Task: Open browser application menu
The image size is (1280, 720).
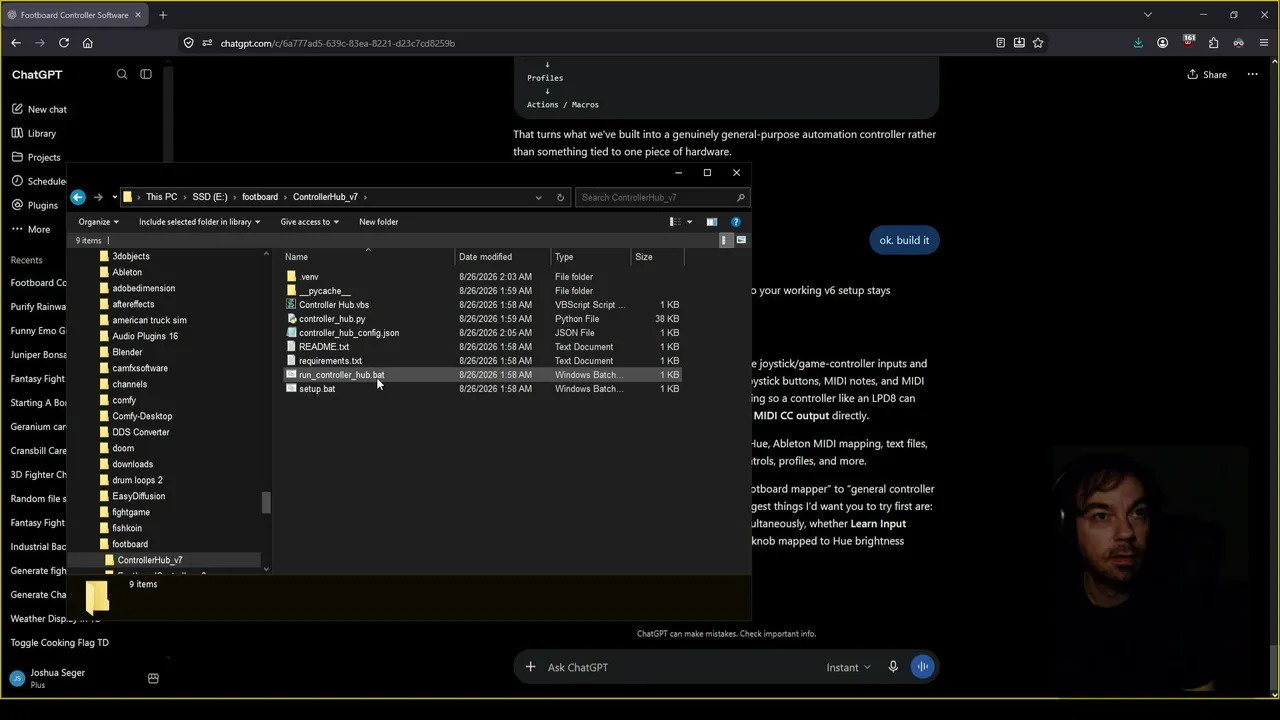Action: 1265,43
